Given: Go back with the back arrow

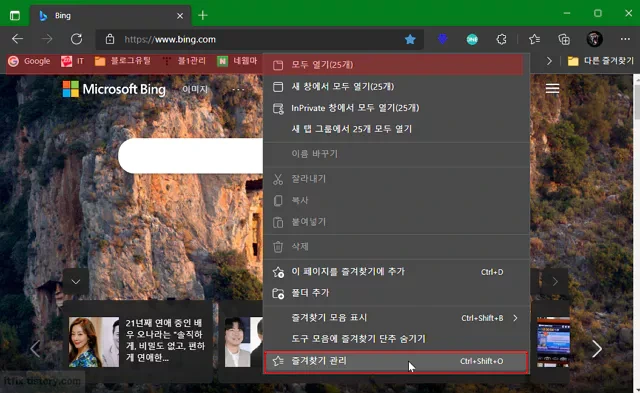Looking at the screenshot, I should point(18,39).
